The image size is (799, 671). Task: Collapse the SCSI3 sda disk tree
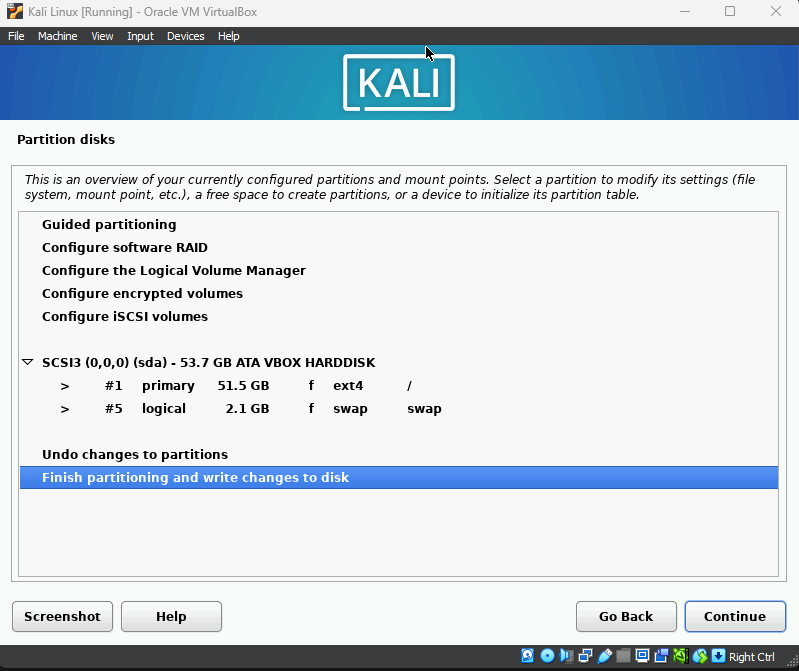[x=28, y=363]
